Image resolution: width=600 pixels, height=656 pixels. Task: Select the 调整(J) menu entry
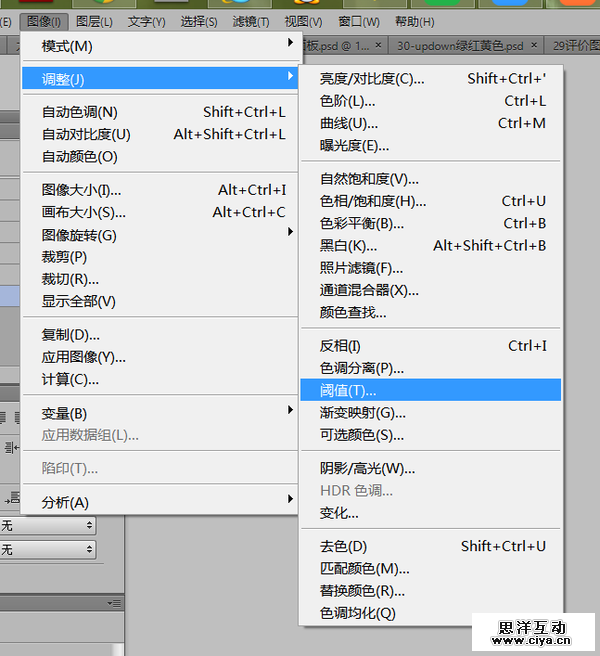pos(160,78)
